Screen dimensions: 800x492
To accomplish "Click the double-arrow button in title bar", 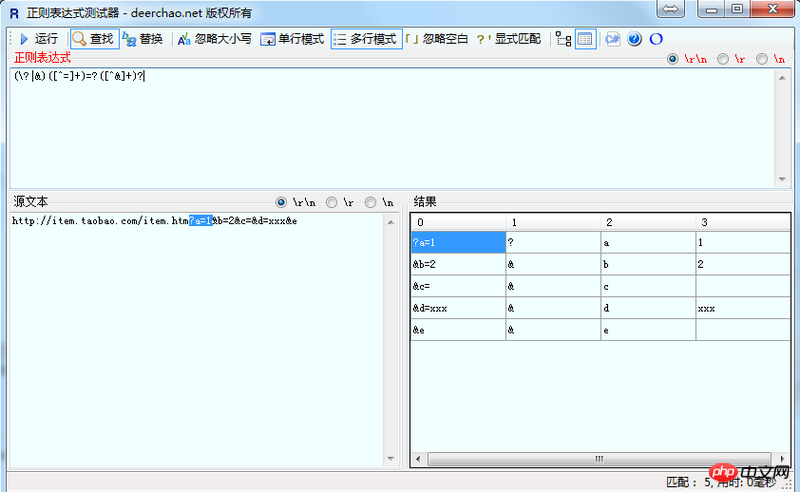I will point(670,9).
